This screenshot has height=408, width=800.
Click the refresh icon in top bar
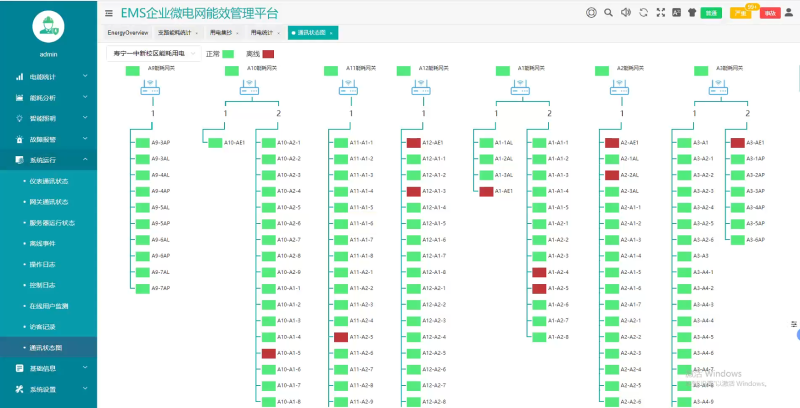coord(644,13)
